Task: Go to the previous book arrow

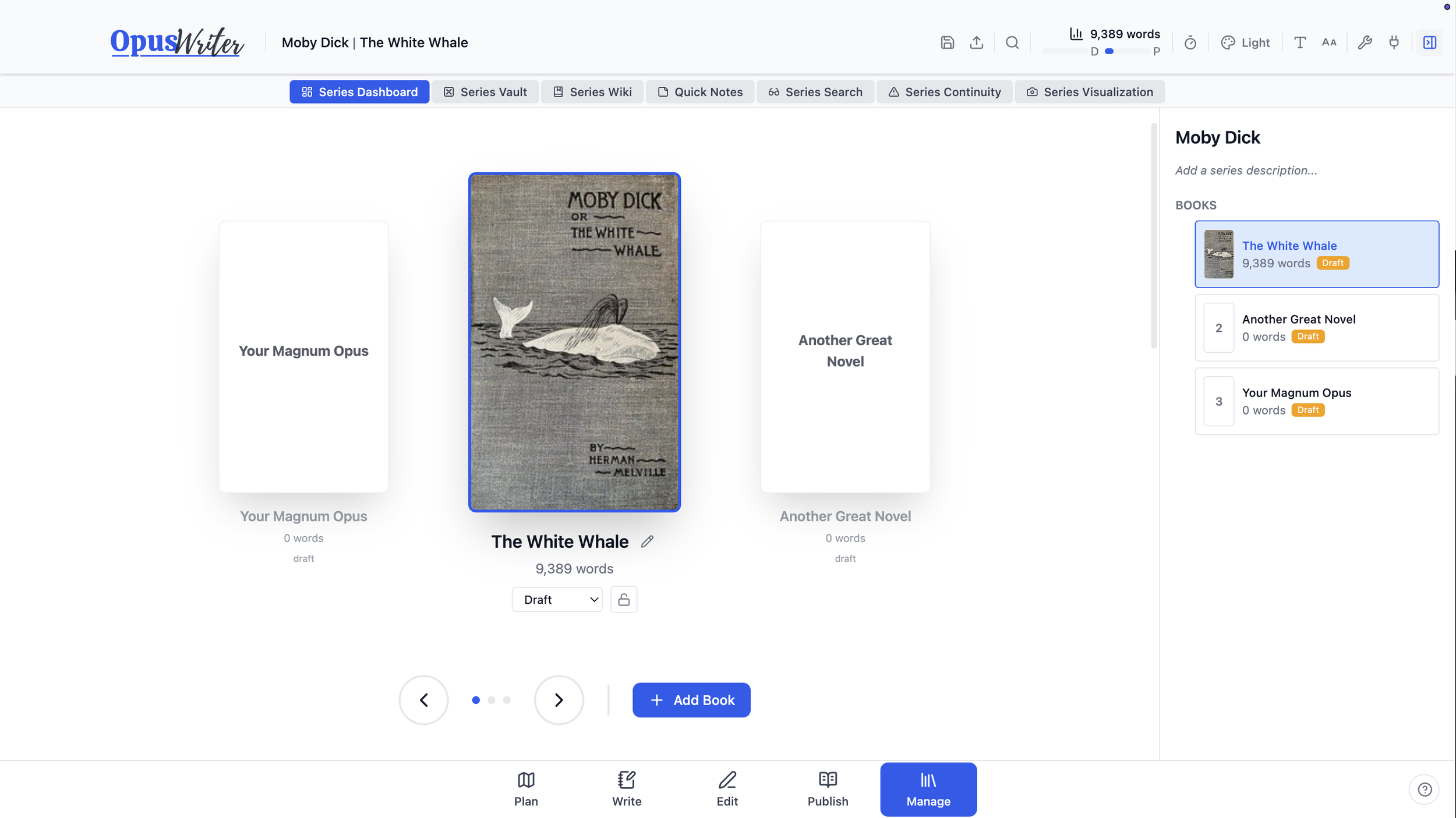Action: coord(423,700)
